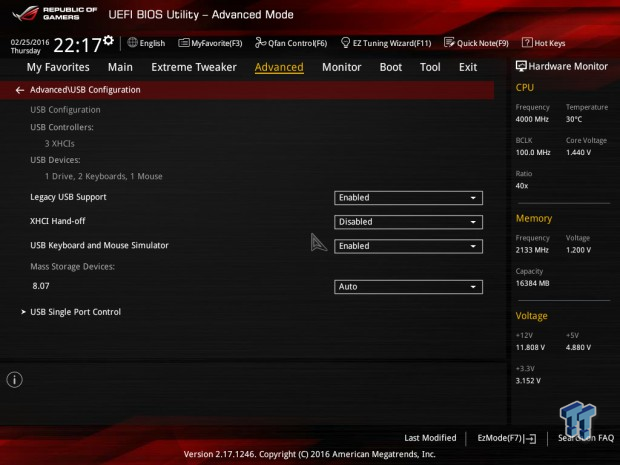Click the ROG logo in header
The height and width of the screenshot is (465, 620).
click(x=25, y=14)
